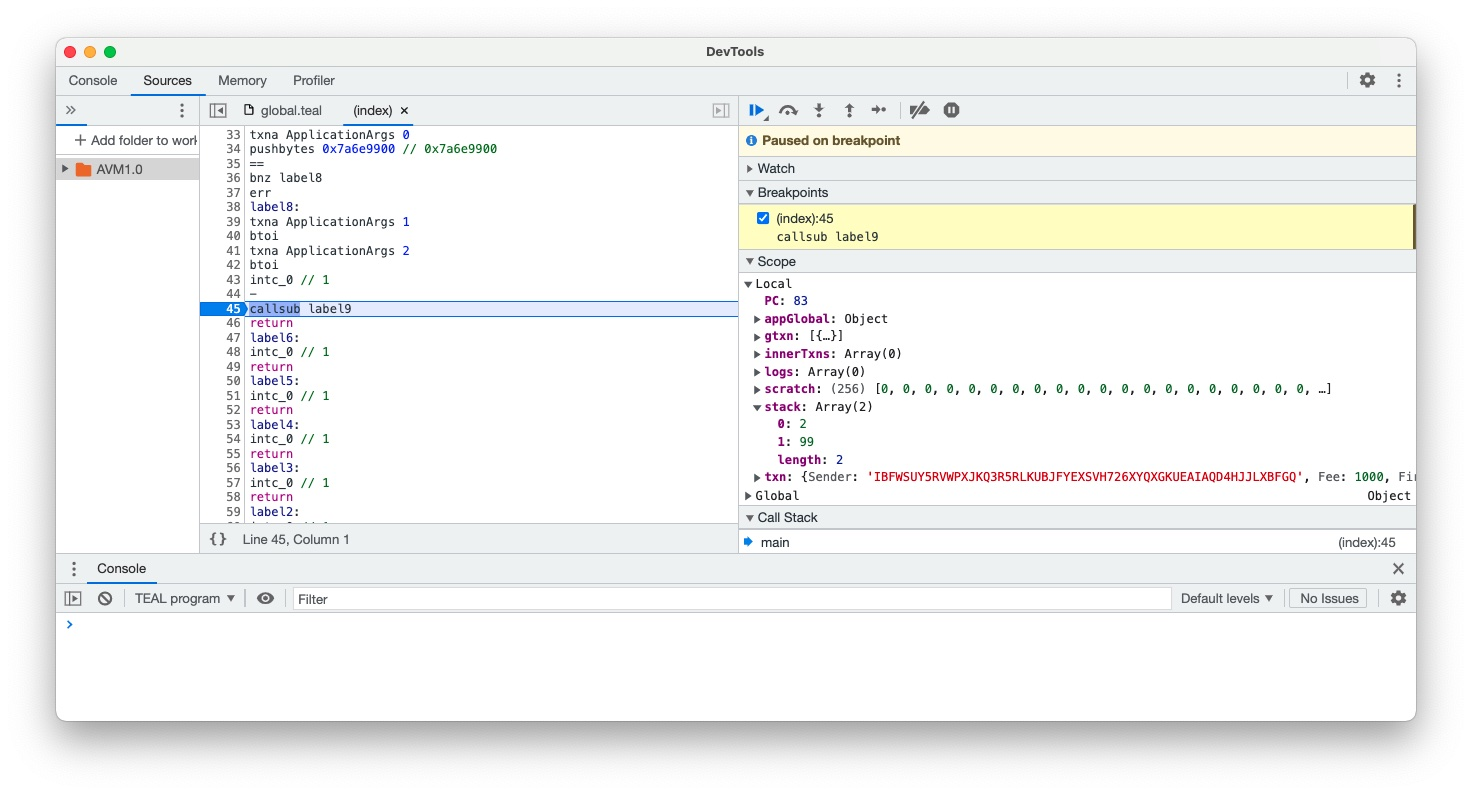Screen dimensions: 1472x795
Task: Click Add folder to workspace
Action: click(136, 140)
